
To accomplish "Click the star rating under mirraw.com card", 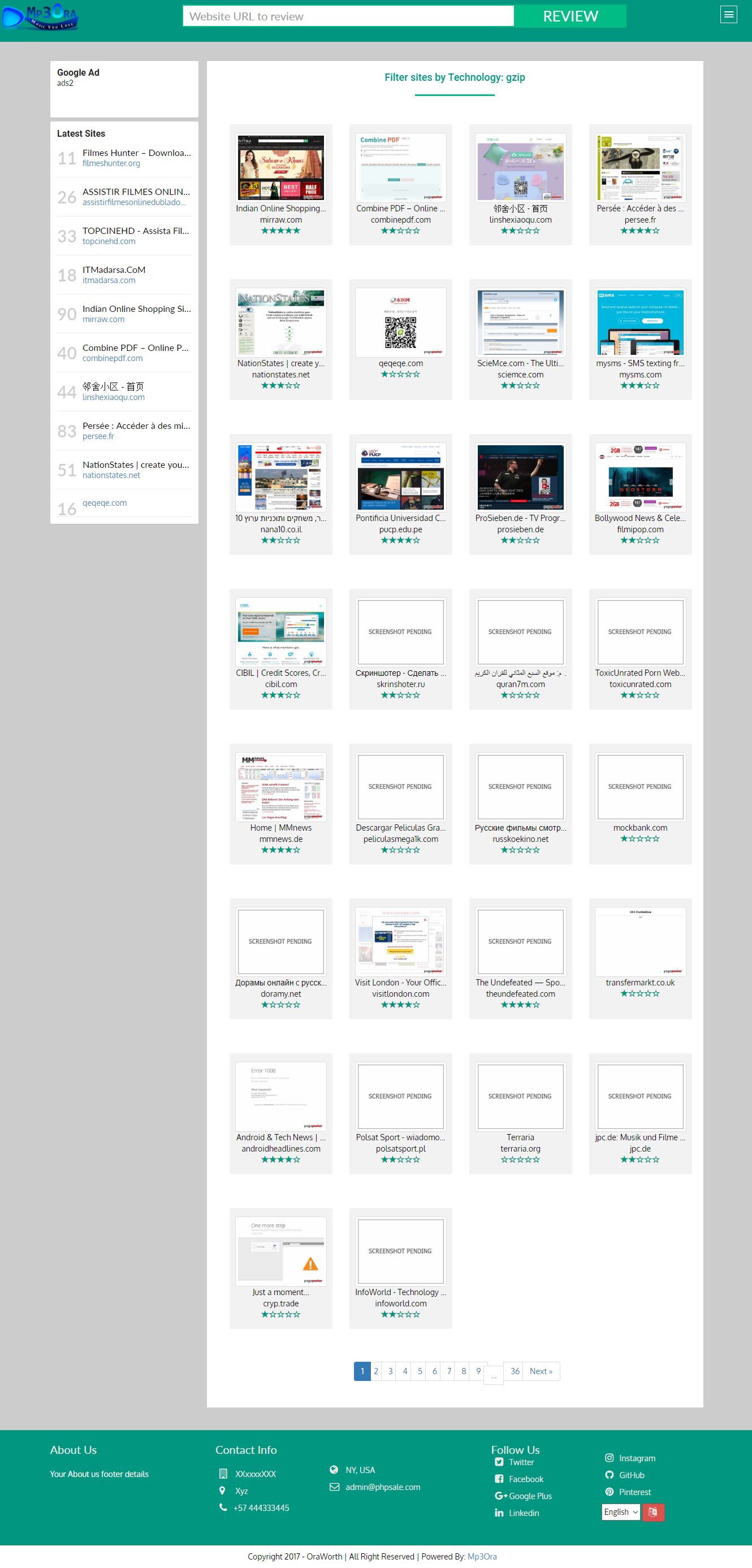I will [280, 231].
